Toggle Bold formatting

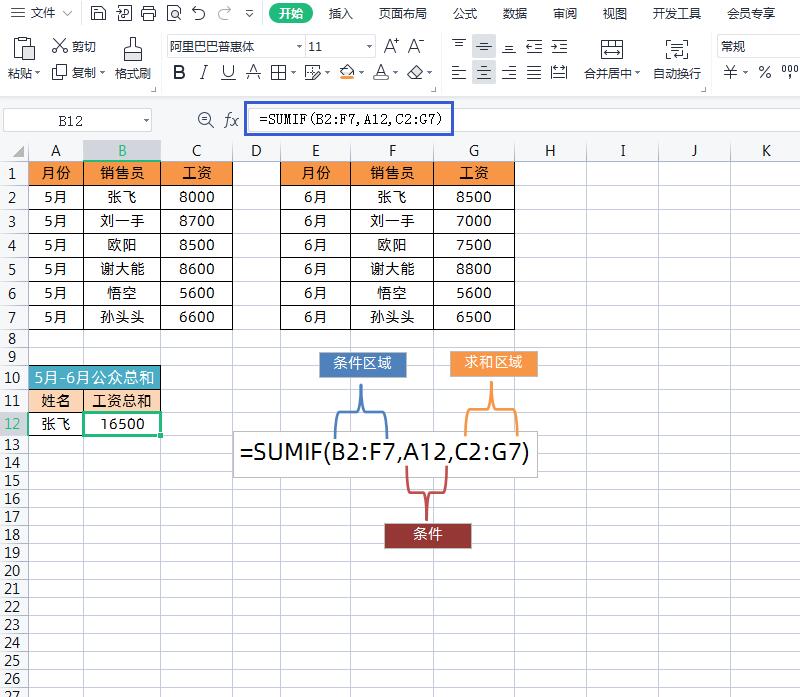[179, 72]
